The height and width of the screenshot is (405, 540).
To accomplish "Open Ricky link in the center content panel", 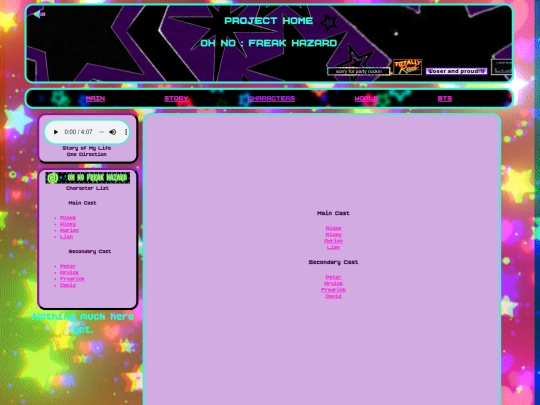I will point(333,235).
